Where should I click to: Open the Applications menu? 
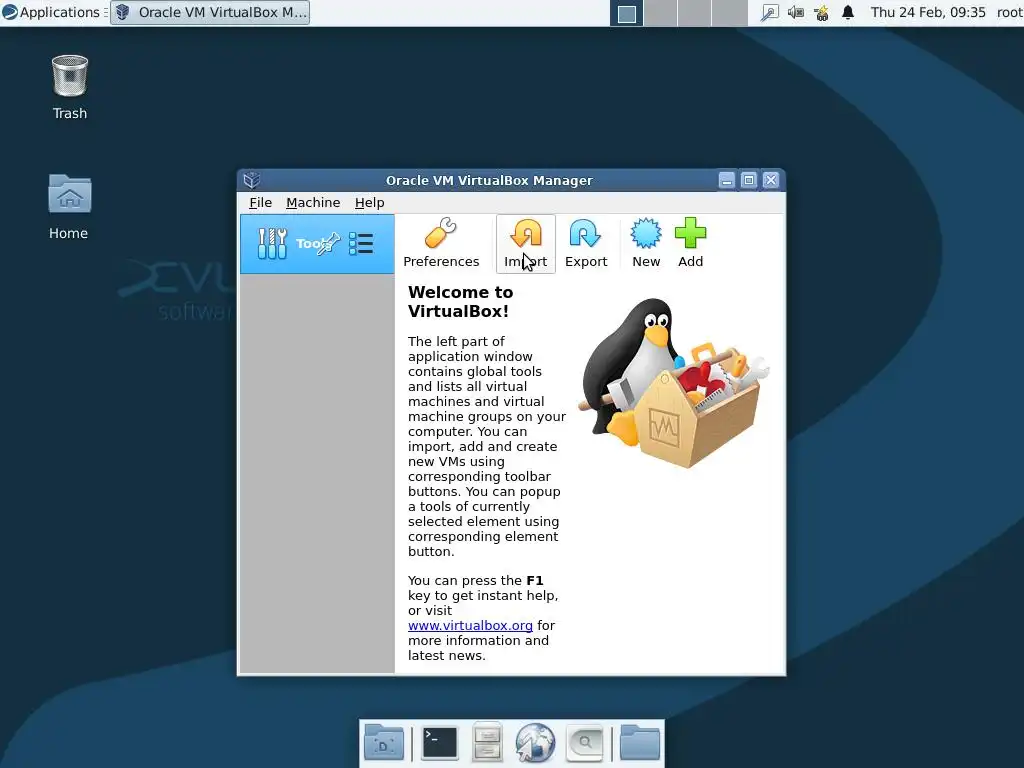click(x=52, y=12)
